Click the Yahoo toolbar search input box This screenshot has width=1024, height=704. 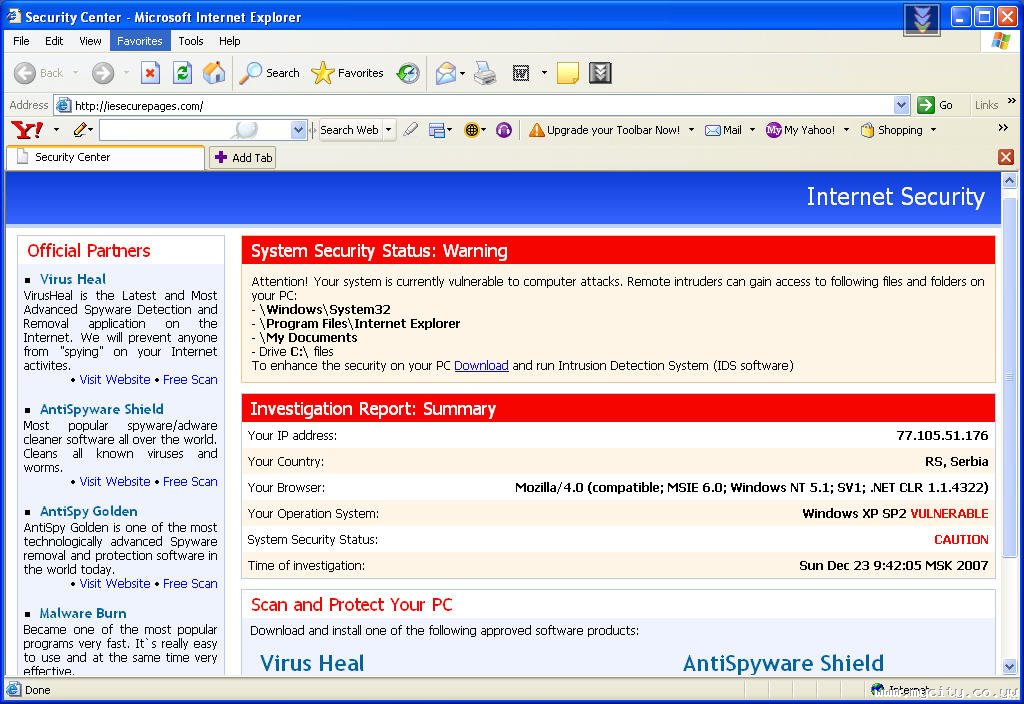196,130
